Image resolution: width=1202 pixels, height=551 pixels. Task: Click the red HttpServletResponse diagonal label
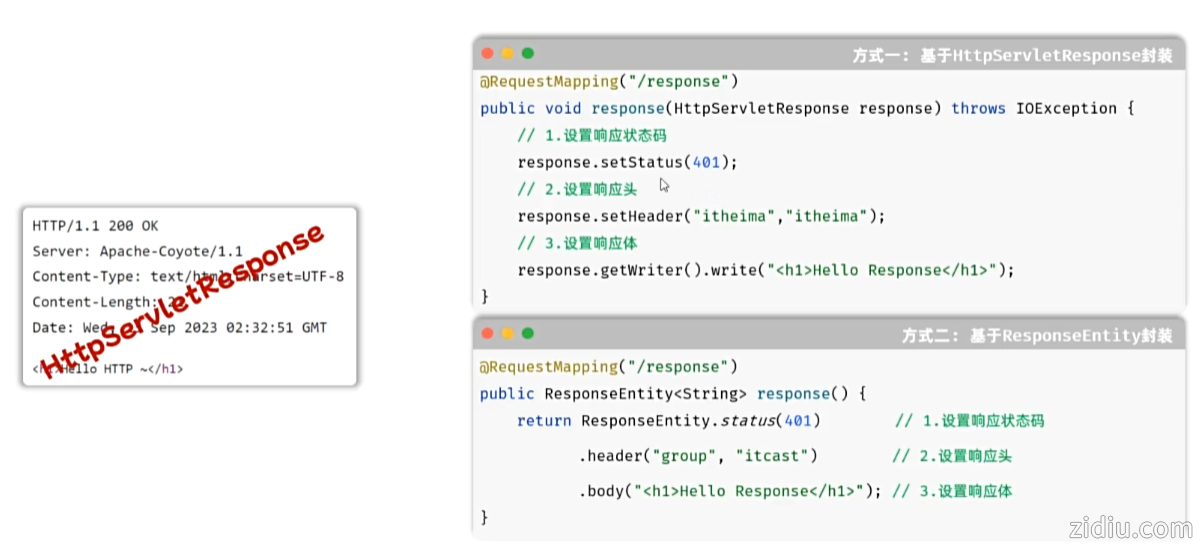tap(185, 299)
